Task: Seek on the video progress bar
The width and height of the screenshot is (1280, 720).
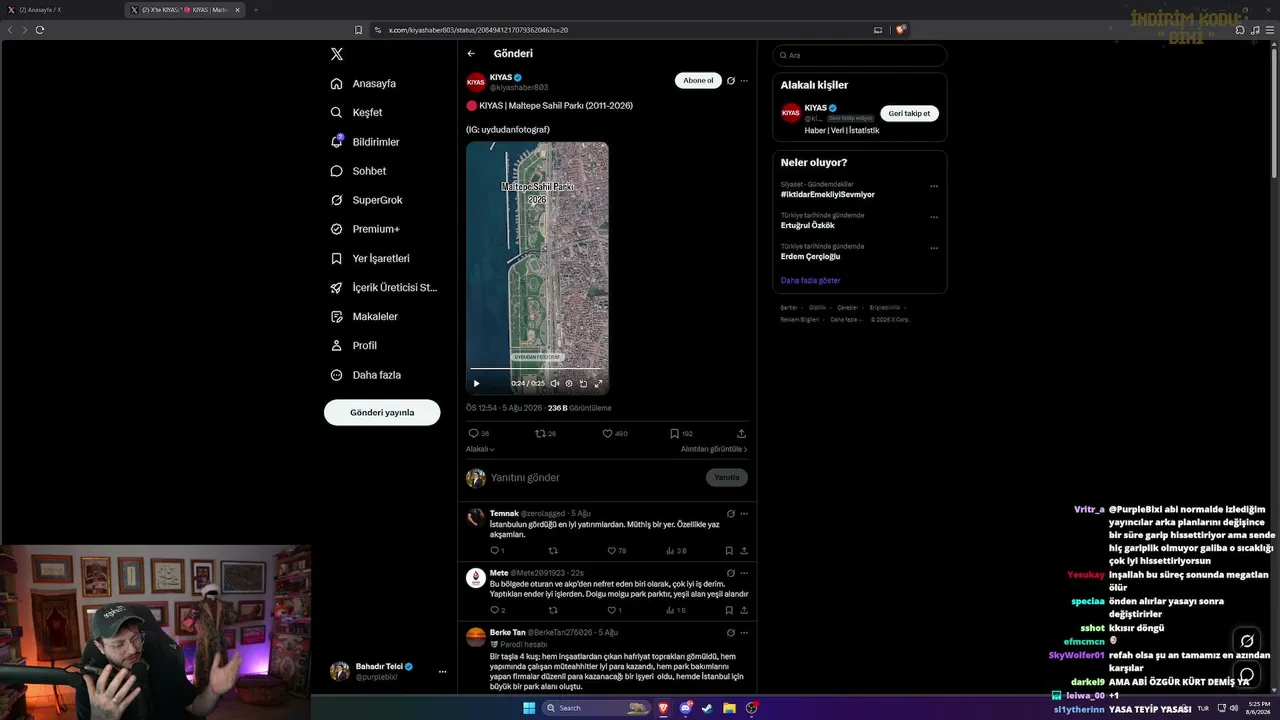Action: 537,369
